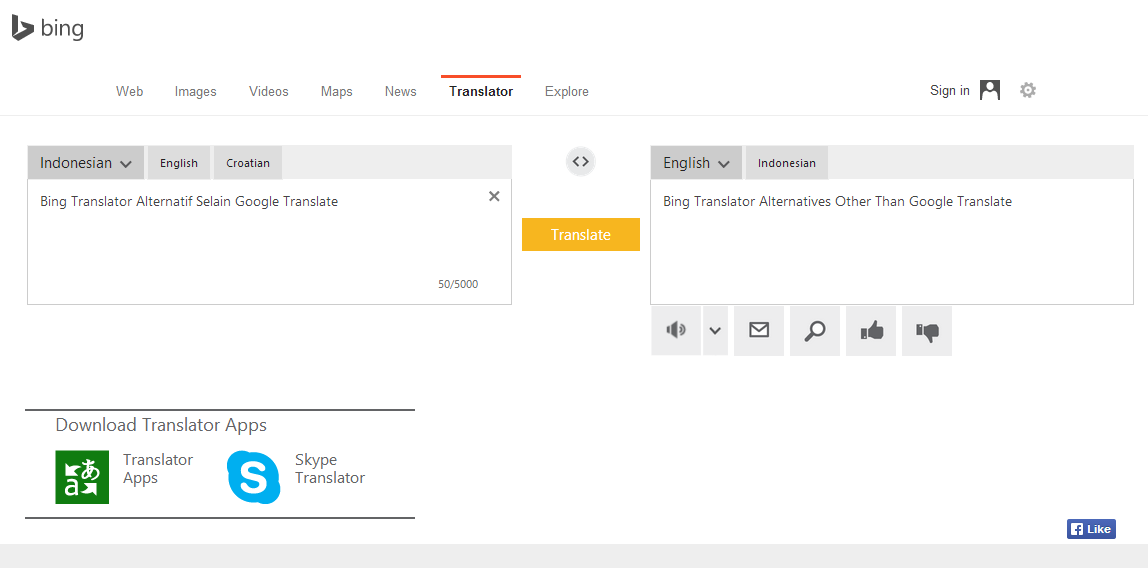Click inside the source text box
Screen dimensions: 1148x568
pyautogui.click(x=269, y=242)
